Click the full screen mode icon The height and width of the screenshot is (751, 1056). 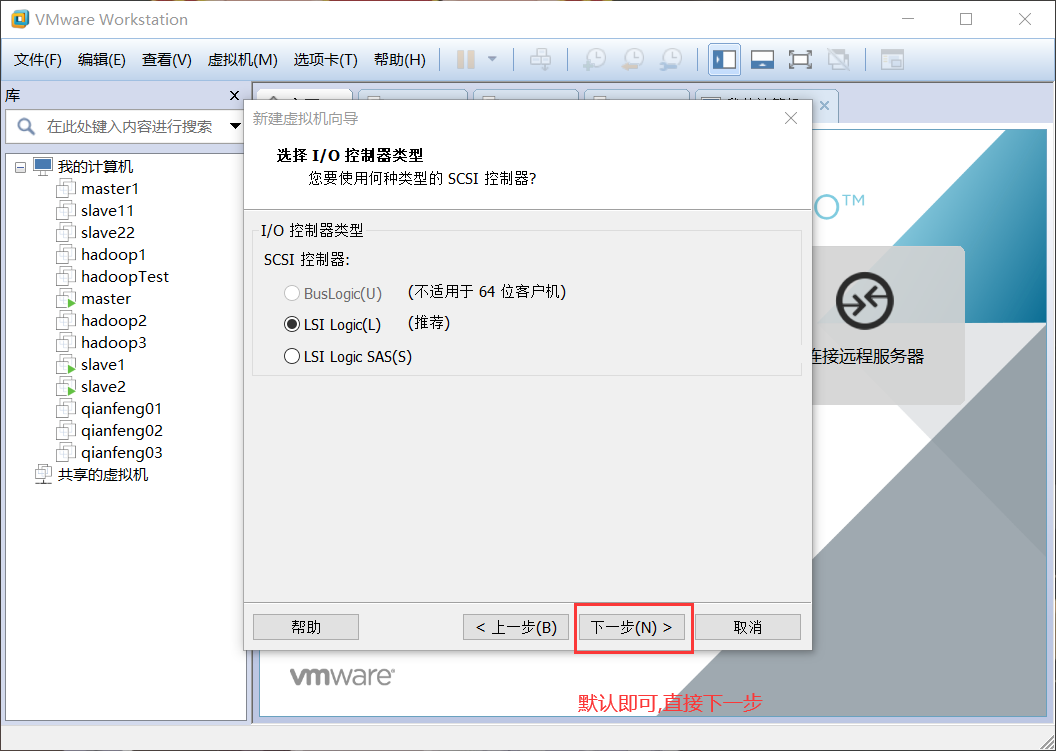tap(800, 60)
